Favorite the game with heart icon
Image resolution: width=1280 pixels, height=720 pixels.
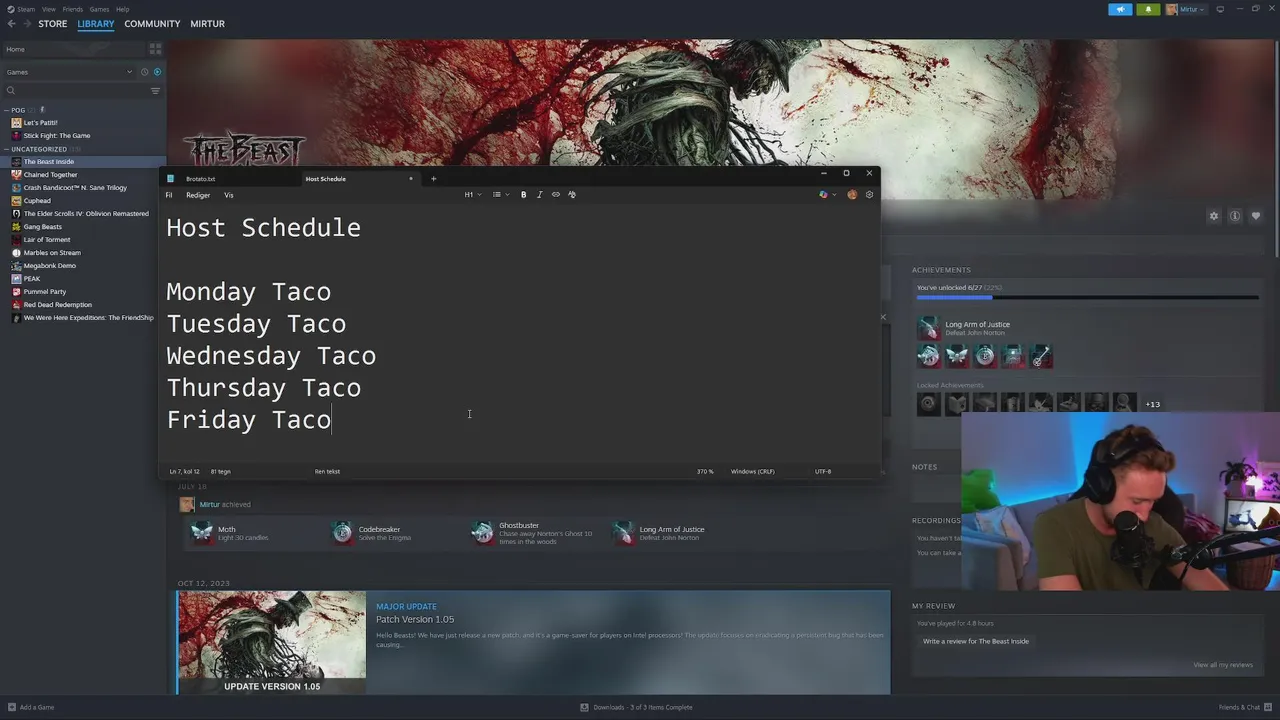[1256, 216]
